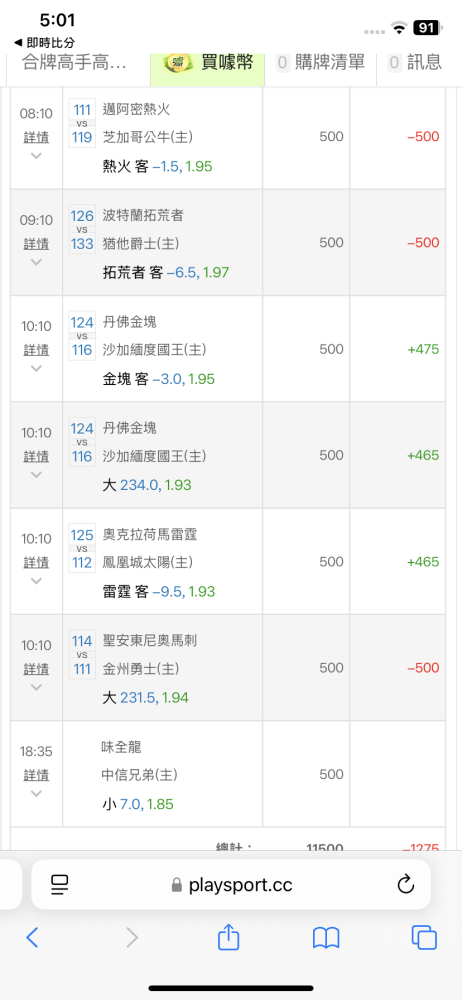The image size is (462, 1000).
Task: Expand chevron under 09:10 Trail Blazers game
Action: pos(36,262)
